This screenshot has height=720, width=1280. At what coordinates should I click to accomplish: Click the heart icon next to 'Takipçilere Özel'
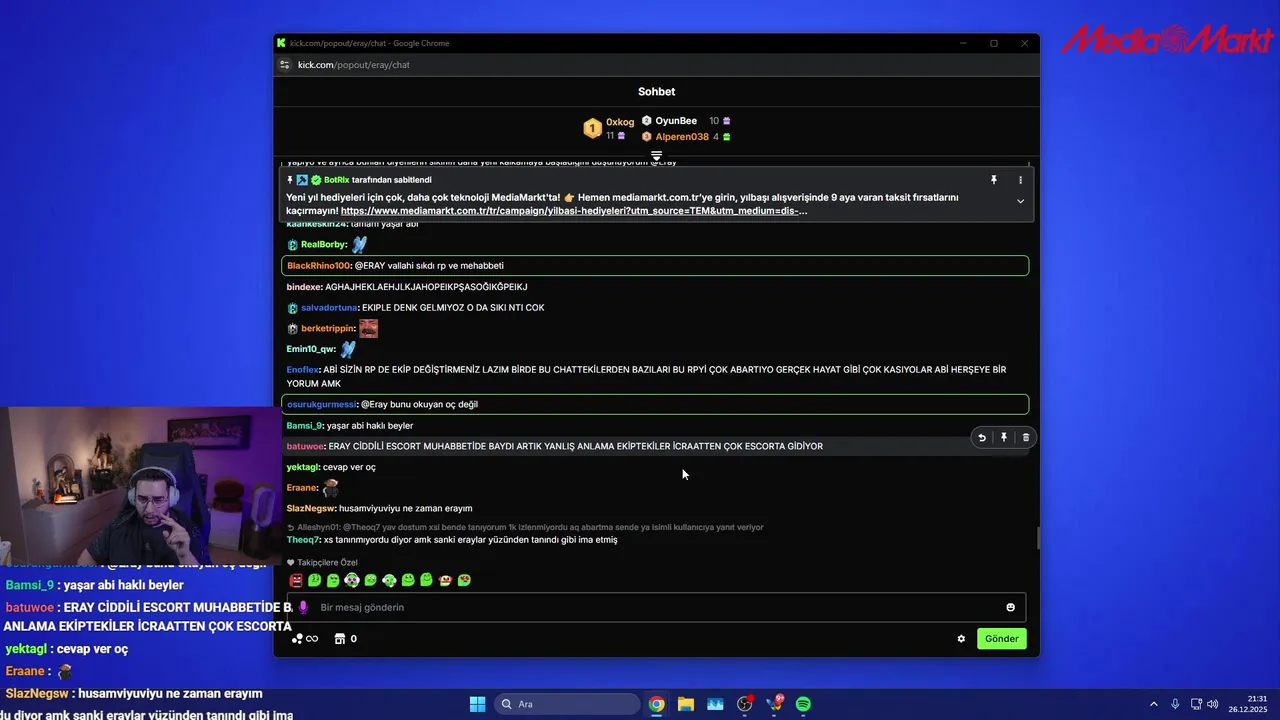[x=291, y=563]
